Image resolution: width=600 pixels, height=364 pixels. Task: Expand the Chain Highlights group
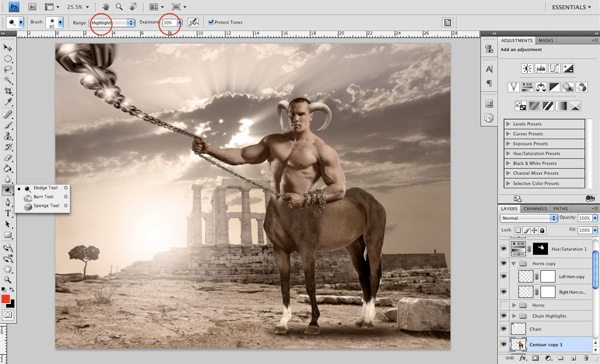(514, 316)
